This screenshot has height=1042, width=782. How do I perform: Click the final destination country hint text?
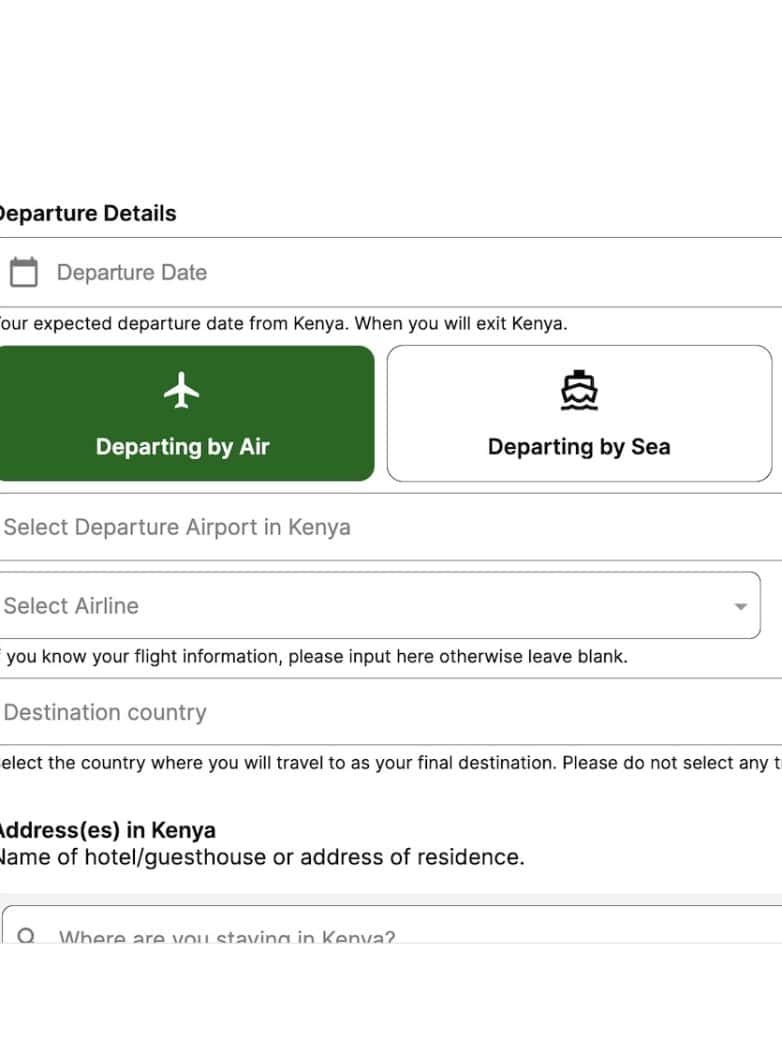coord(390,763)
